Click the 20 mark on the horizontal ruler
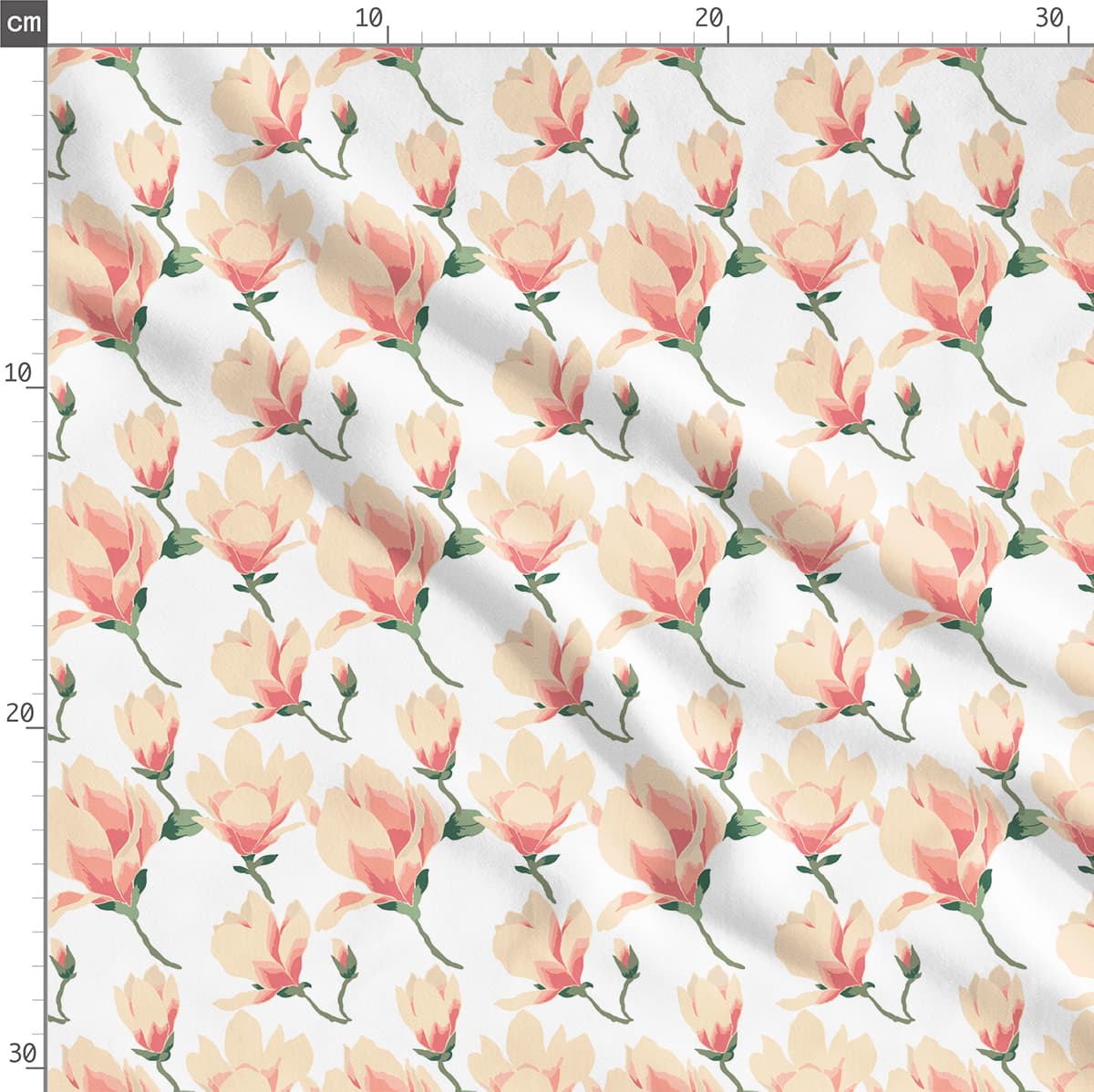 click(x=709, y=18)
